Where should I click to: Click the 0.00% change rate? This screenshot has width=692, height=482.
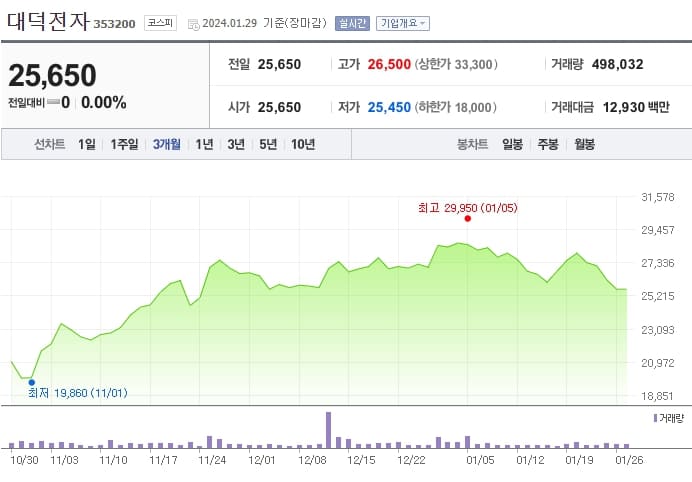[104, 102]
